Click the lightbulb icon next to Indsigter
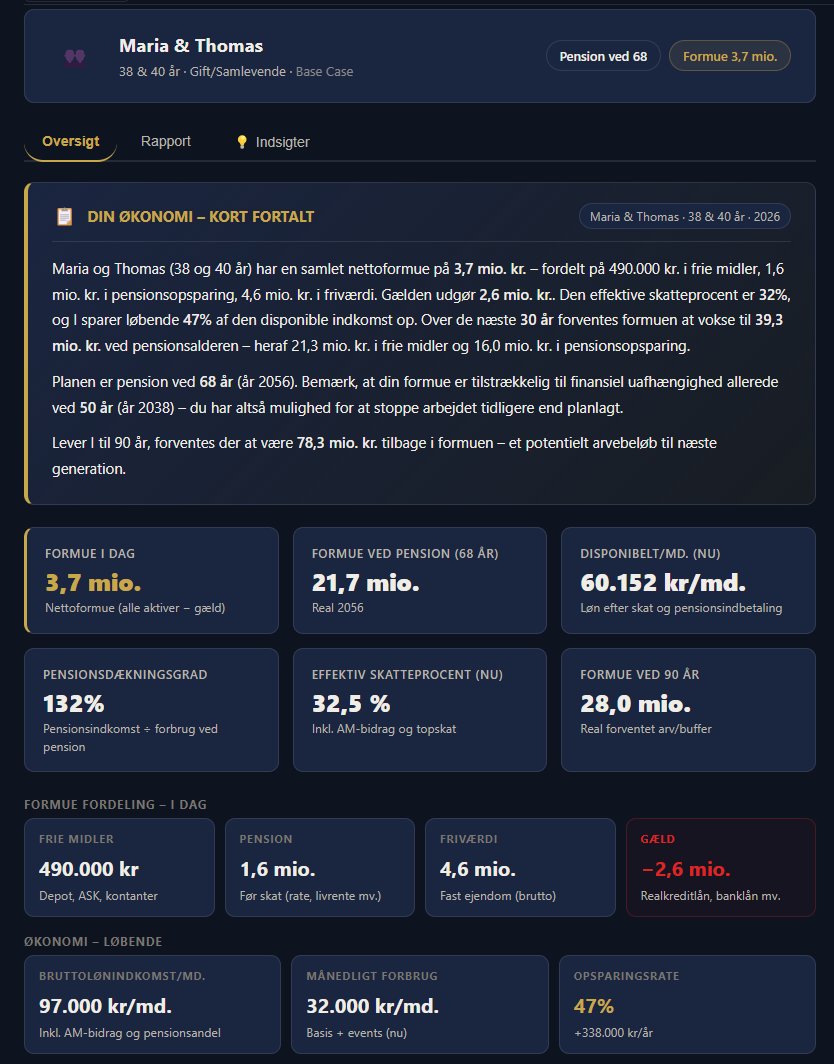Viewport: 834px width, 1064px height. 241,142
